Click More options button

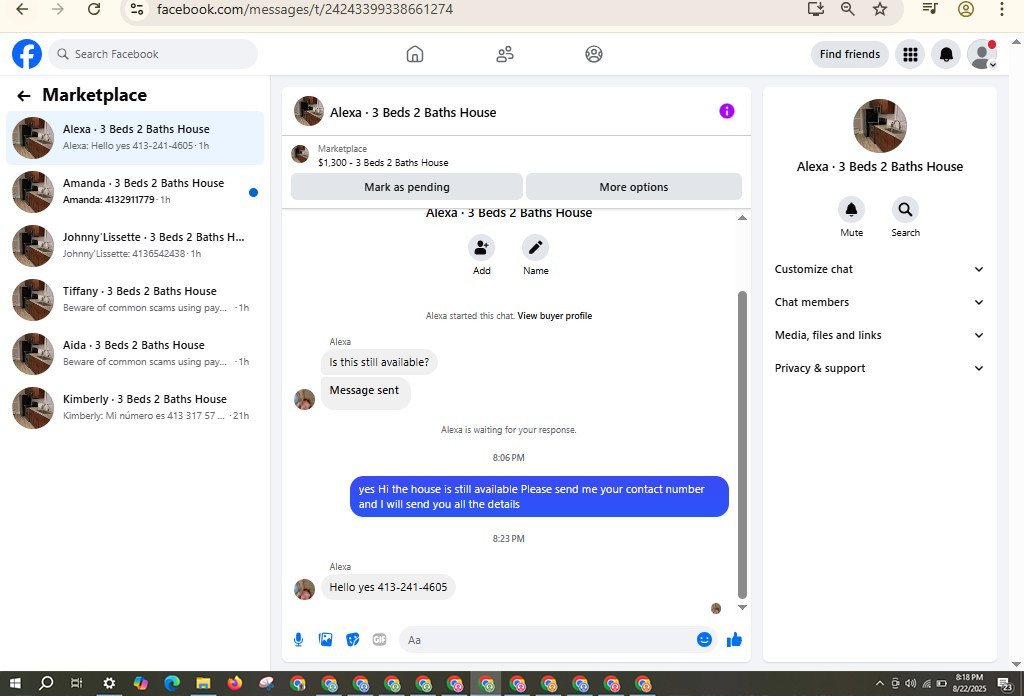pyautogui.click(x=633, y=187)
